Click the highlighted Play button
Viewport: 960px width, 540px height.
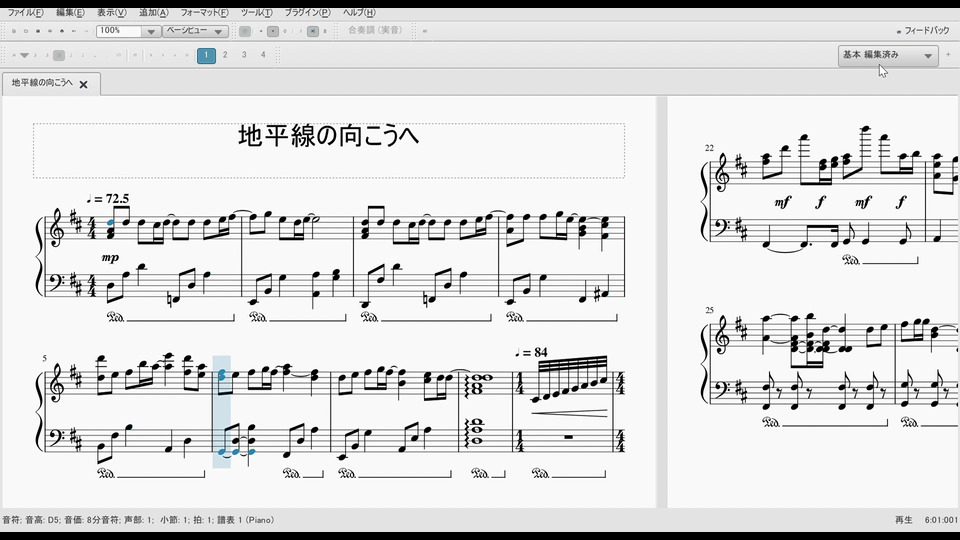[x=273, y=31]
